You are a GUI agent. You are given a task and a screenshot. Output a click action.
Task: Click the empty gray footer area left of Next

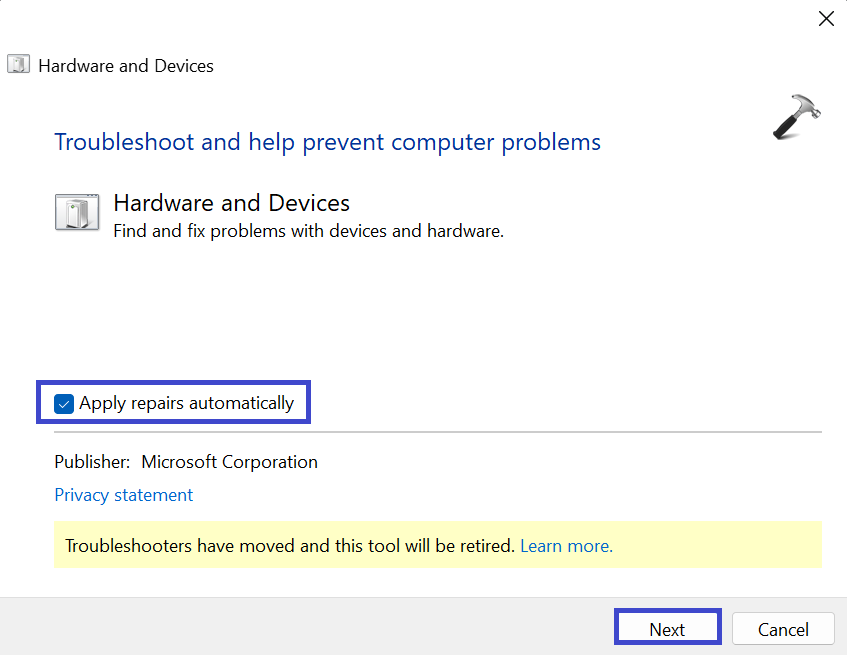(300, 628)
